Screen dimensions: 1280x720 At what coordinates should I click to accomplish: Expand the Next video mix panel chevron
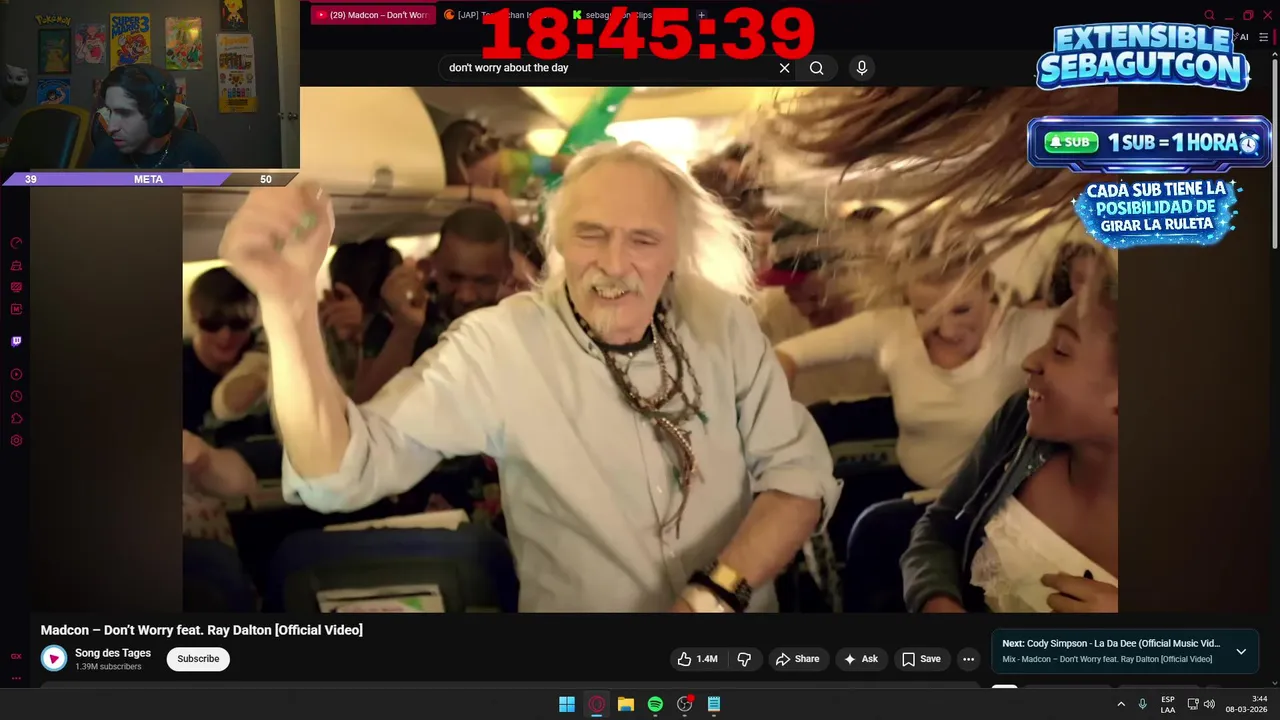coord(1241,651)
